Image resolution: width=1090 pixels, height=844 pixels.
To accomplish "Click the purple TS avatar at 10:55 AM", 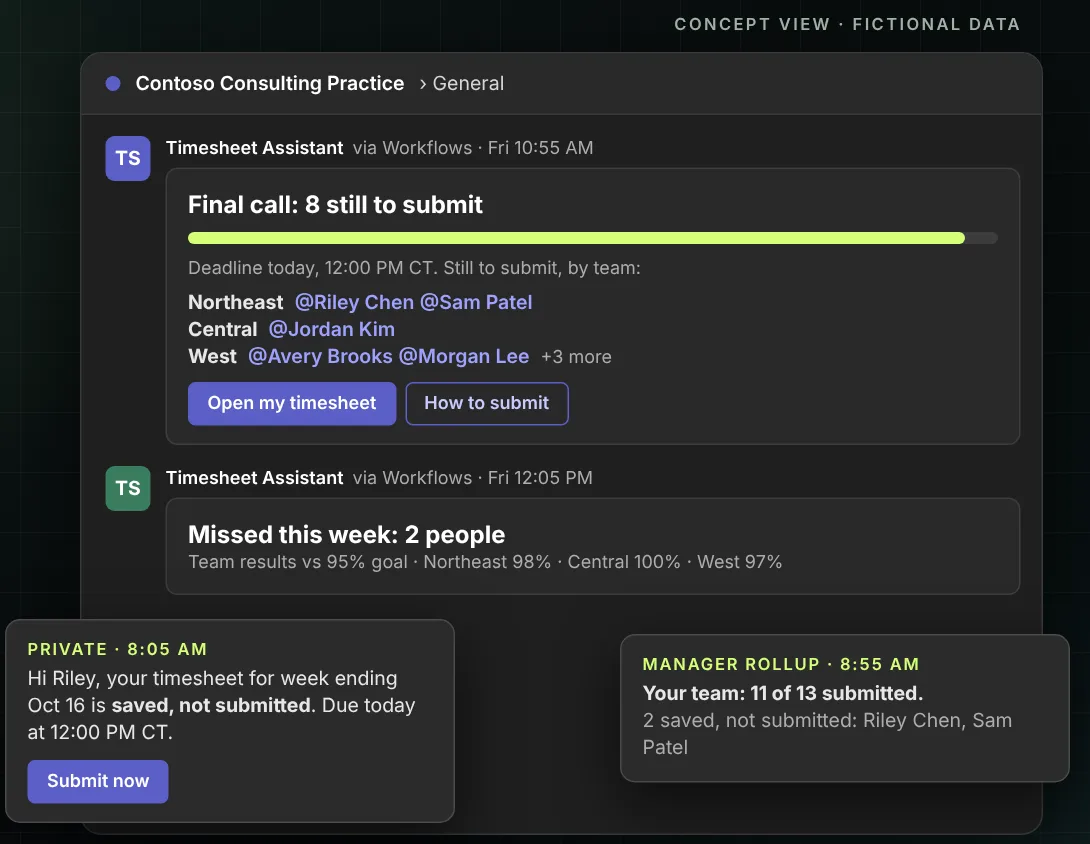I will 128,159.
